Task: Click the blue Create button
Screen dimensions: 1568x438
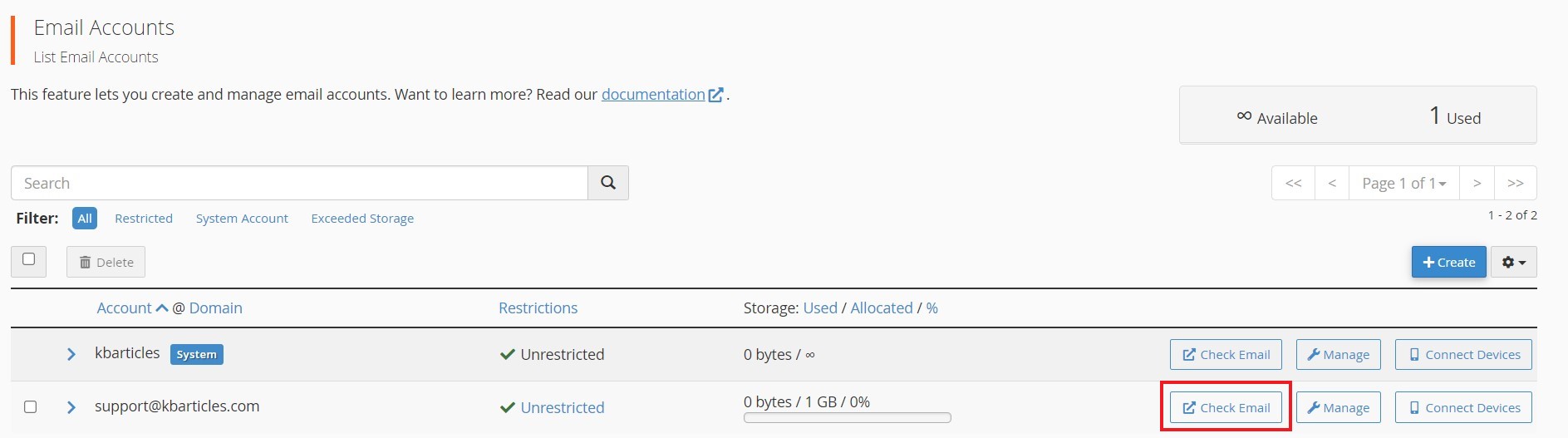Action: pos(1448,262)
